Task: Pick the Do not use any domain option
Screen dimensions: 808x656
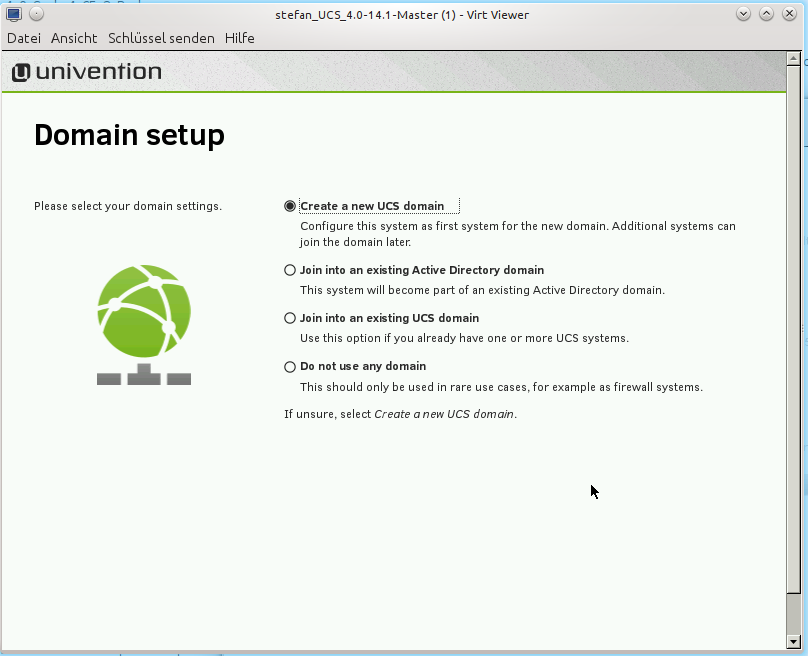Action: pos(290,366)
